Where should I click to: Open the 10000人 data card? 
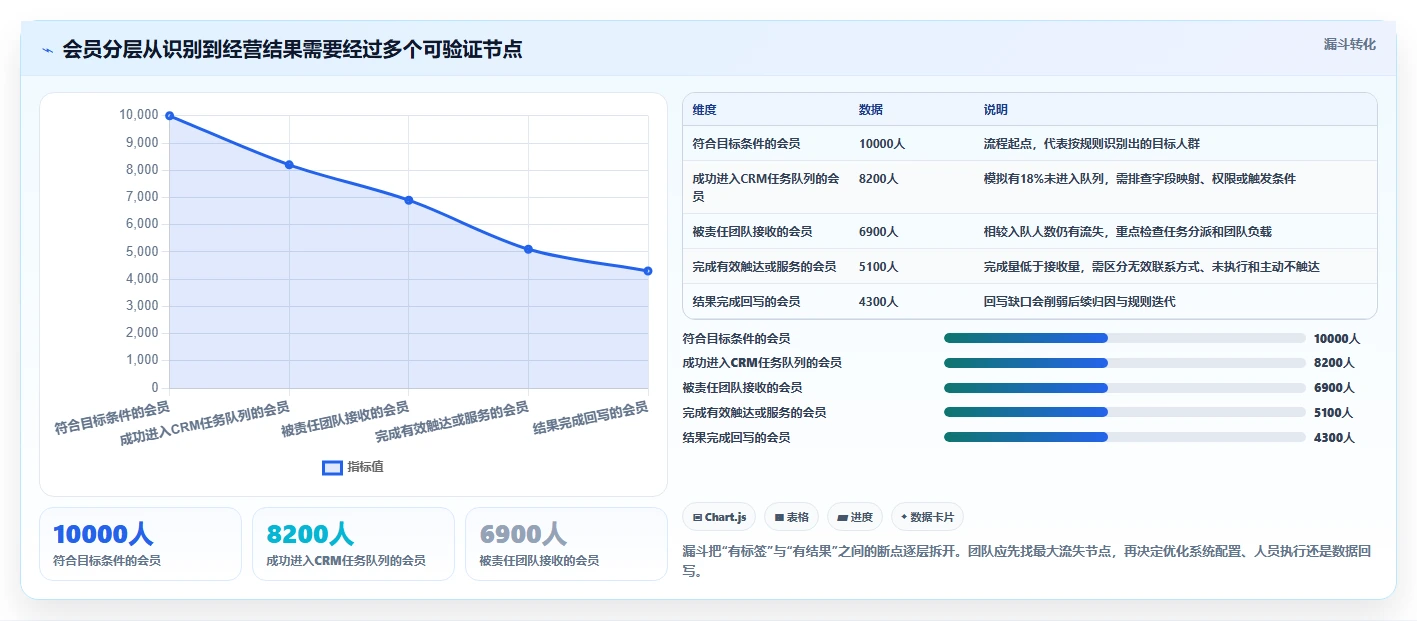tap(141, 544)
